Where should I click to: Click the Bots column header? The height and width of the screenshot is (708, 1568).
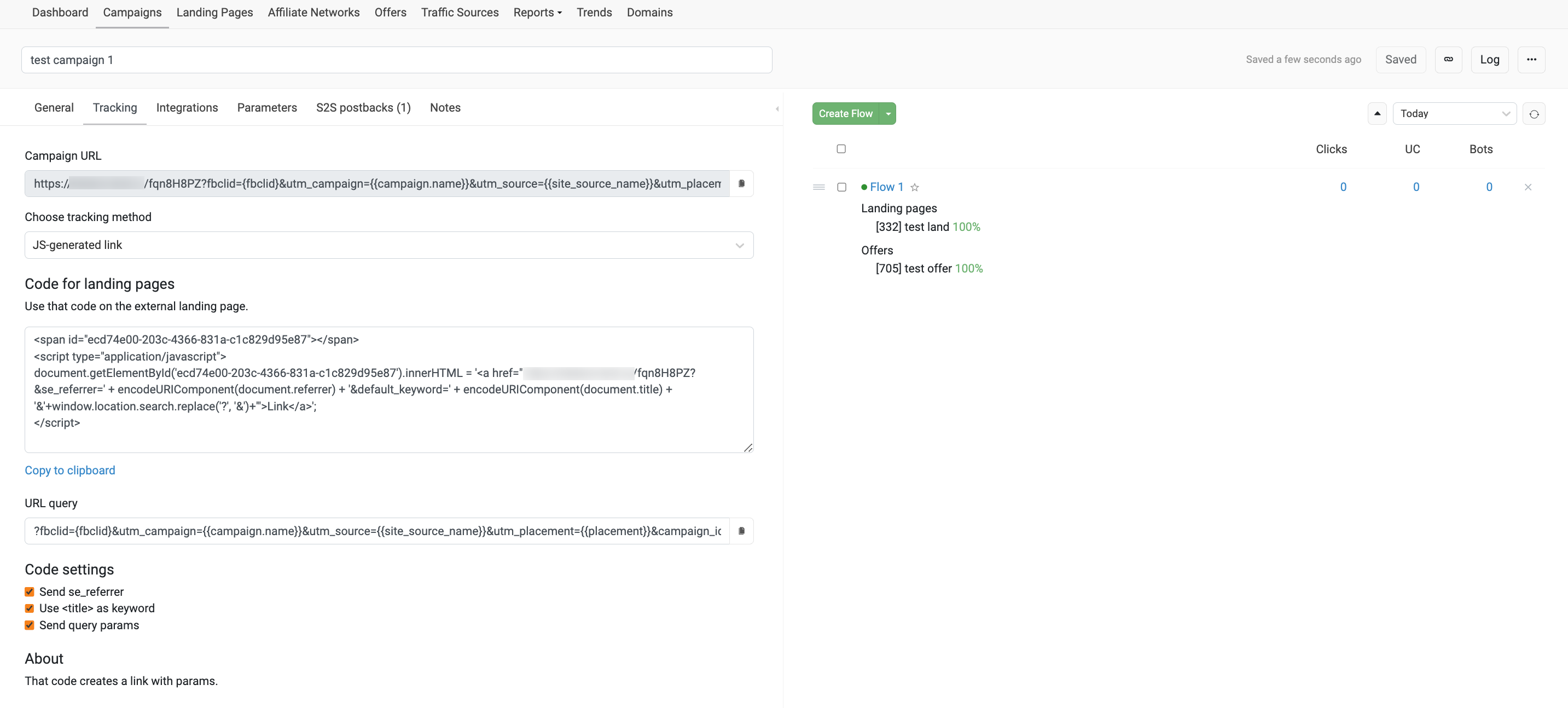(x=1481, y=149)
